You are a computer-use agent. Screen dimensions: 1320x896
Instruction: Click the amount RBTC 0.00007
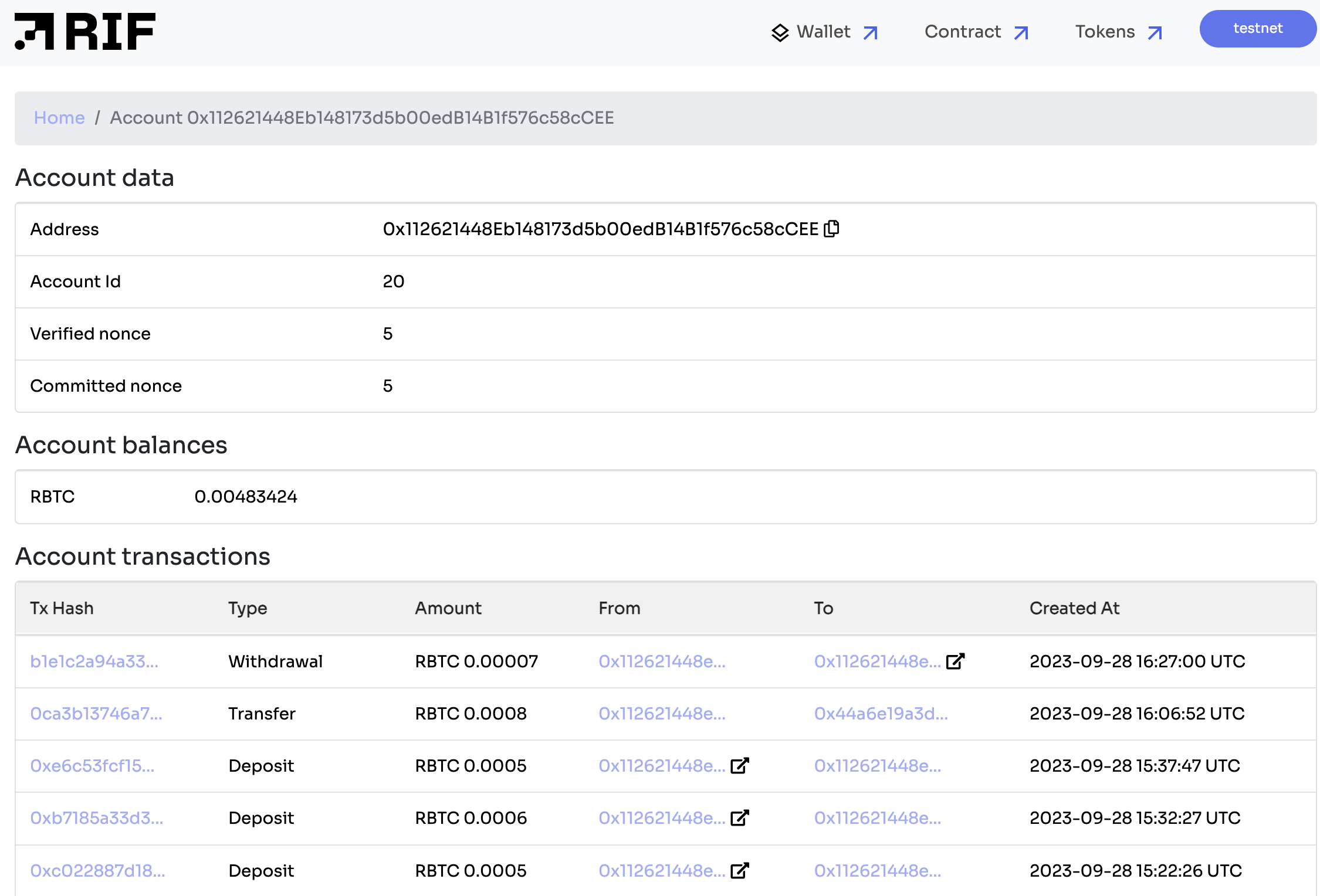click(476, 661)
